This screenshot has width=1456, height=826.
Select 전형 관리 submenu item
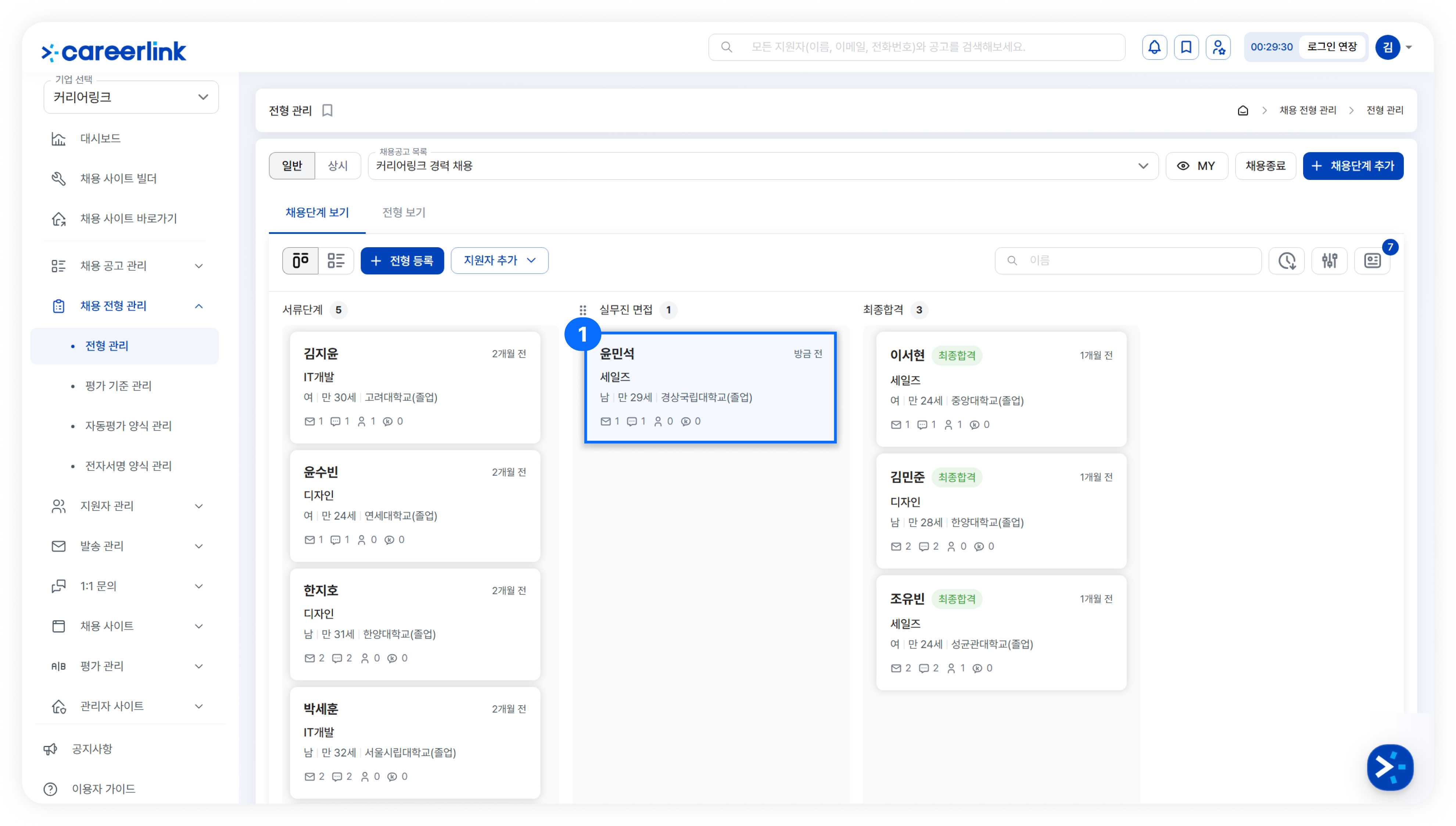click(x=124, y=346)
